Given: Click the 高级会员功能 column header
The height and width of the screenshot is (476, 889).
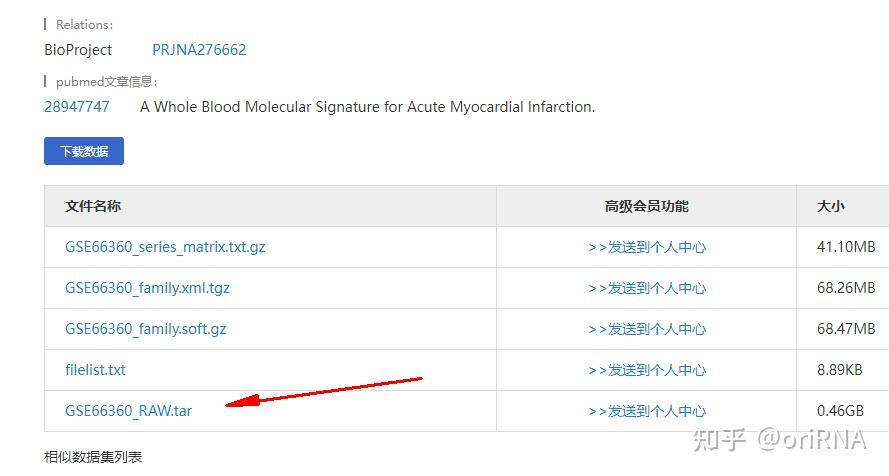Looking at the screenshot, I should pyautogui.click(x=646, y=206).
